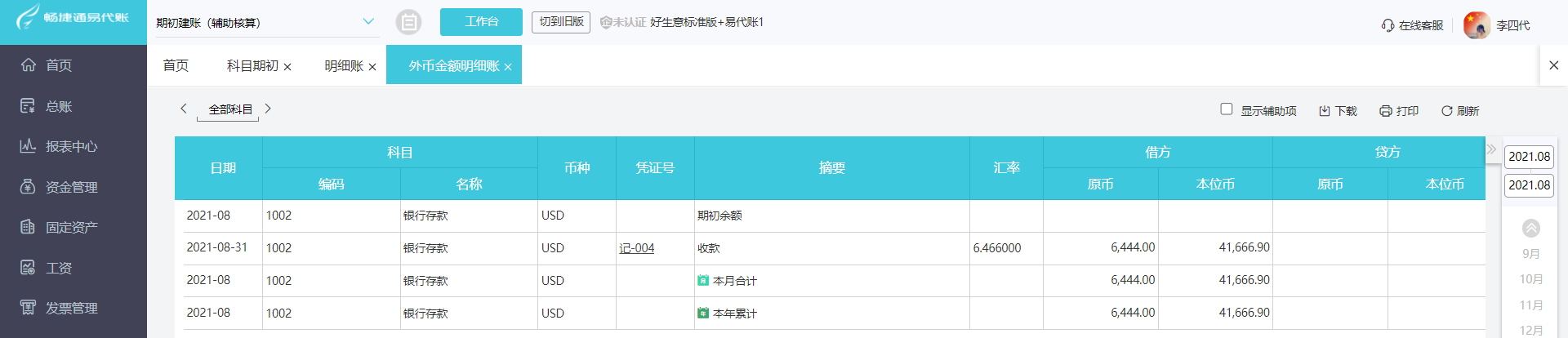Expand the 期初建账 account dropdown
Screen dimensions: 1568x338
click(368, 22)
